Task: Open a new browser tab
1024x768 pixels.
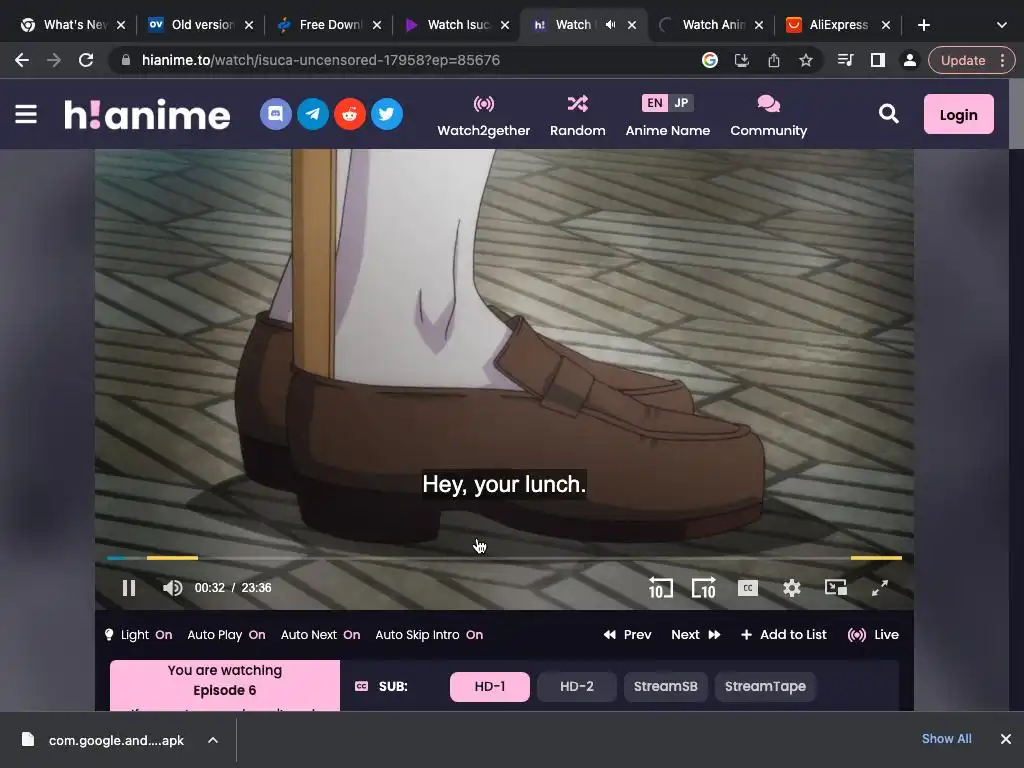Action: pos(923,25)
